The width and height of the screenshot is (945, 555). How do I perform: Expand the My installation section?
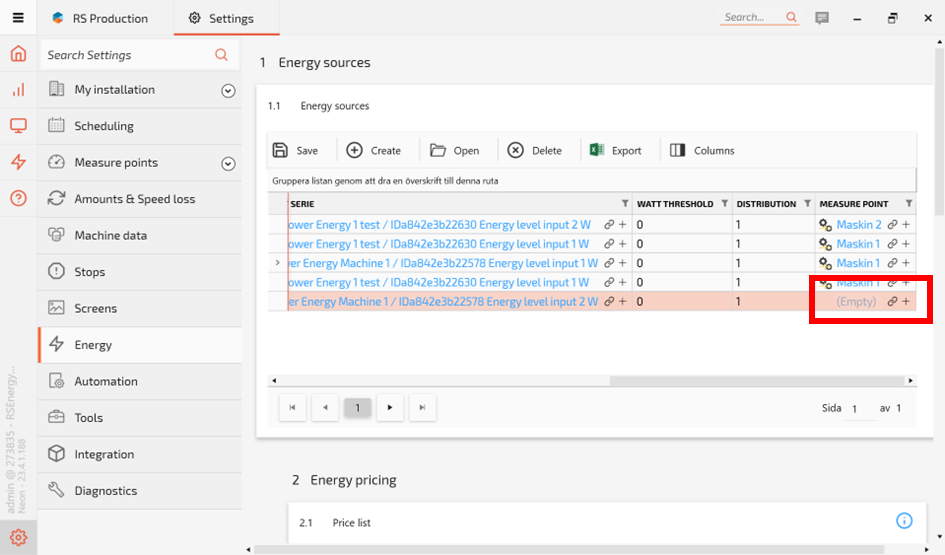tap(228, 91)
